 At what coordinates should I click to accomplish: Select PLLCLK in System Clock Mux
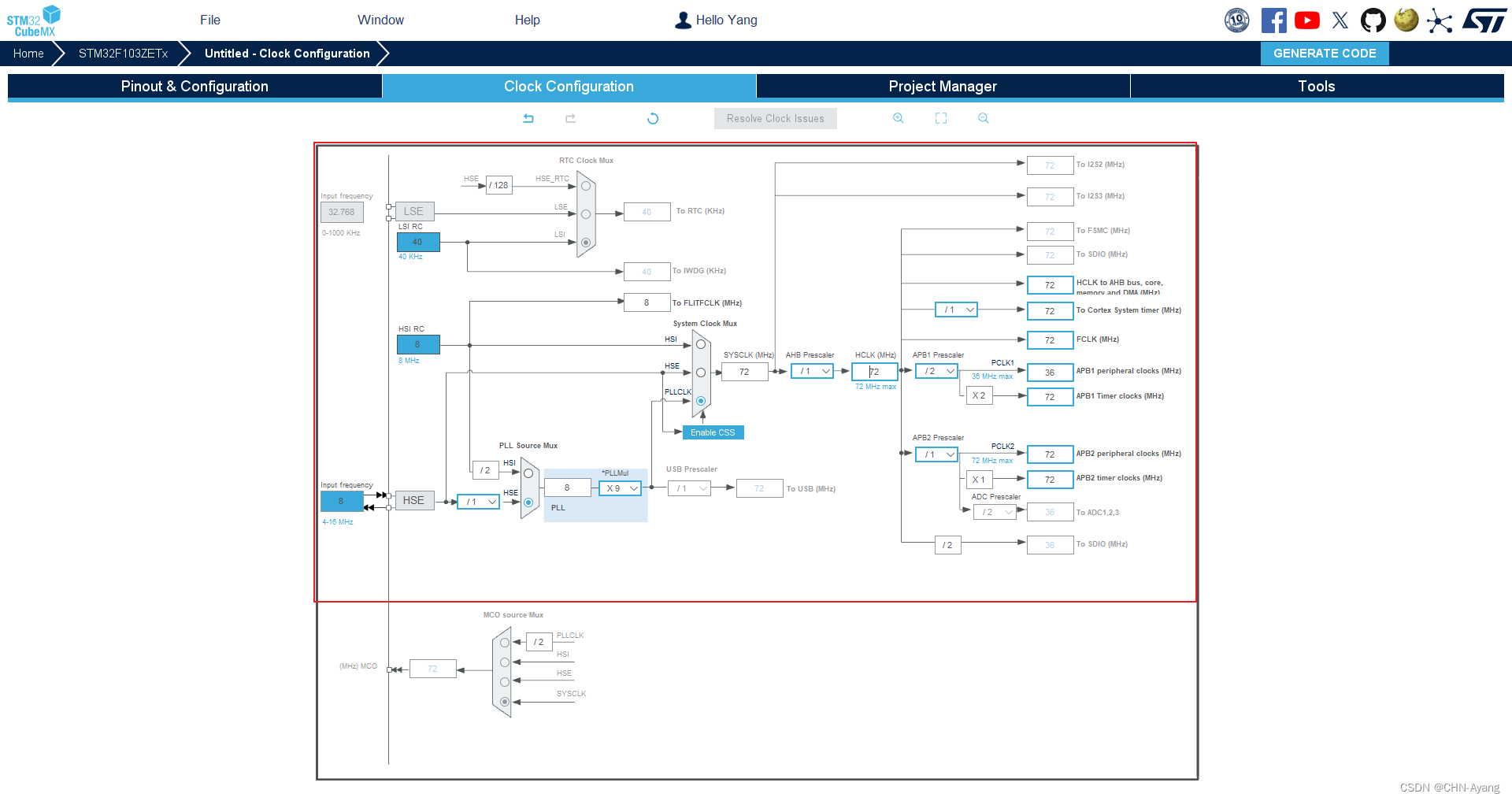pos(701,401)
